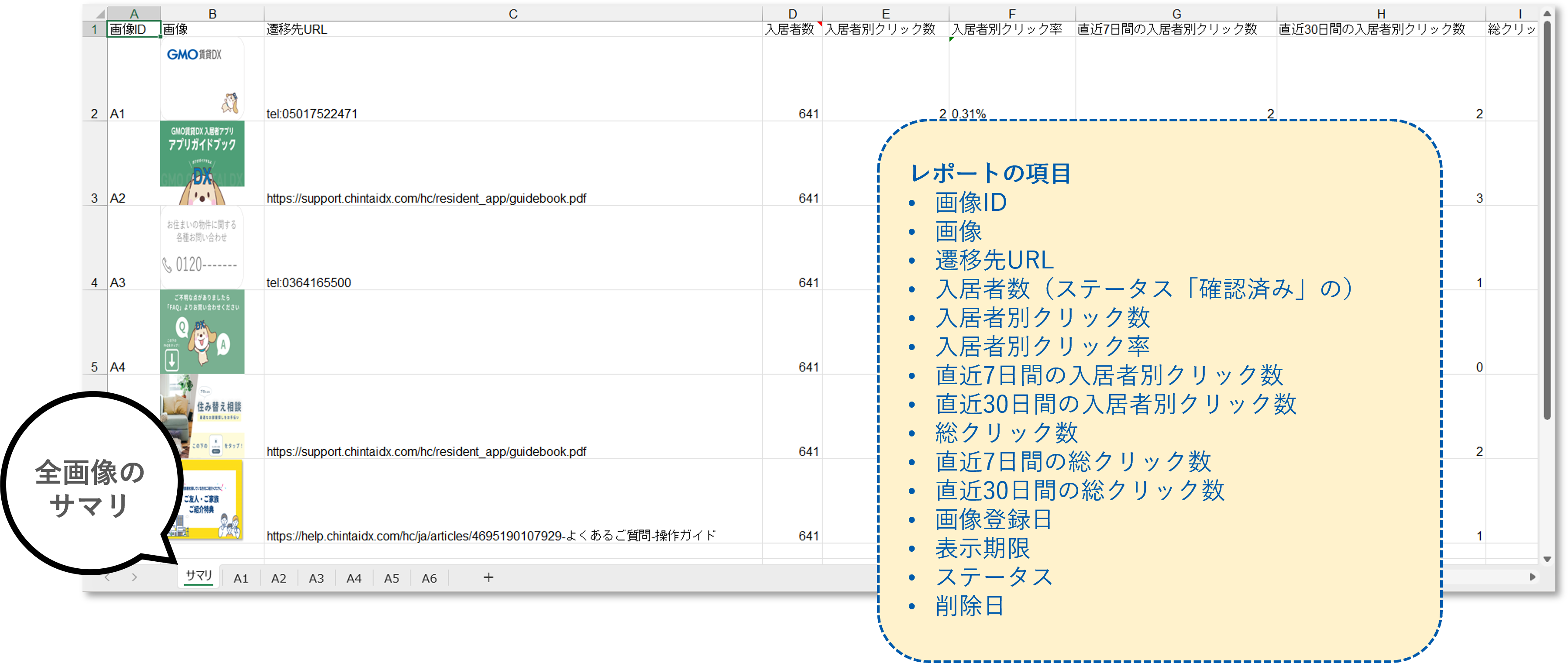Click the horizontal scrollbar right arrow
Viewport: 1568px width, 663px height.
[1532, 578]
